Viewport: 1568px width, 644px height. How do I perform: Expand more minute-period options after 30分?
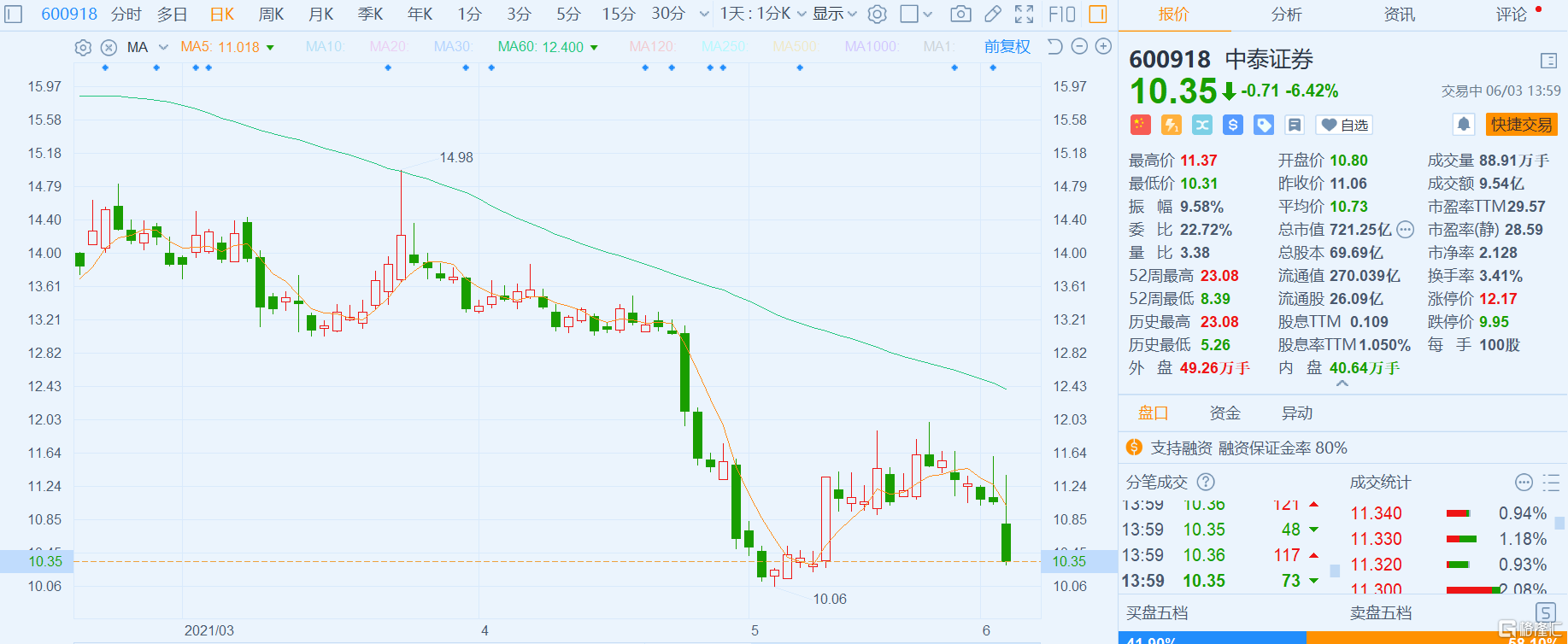point(704,15)
